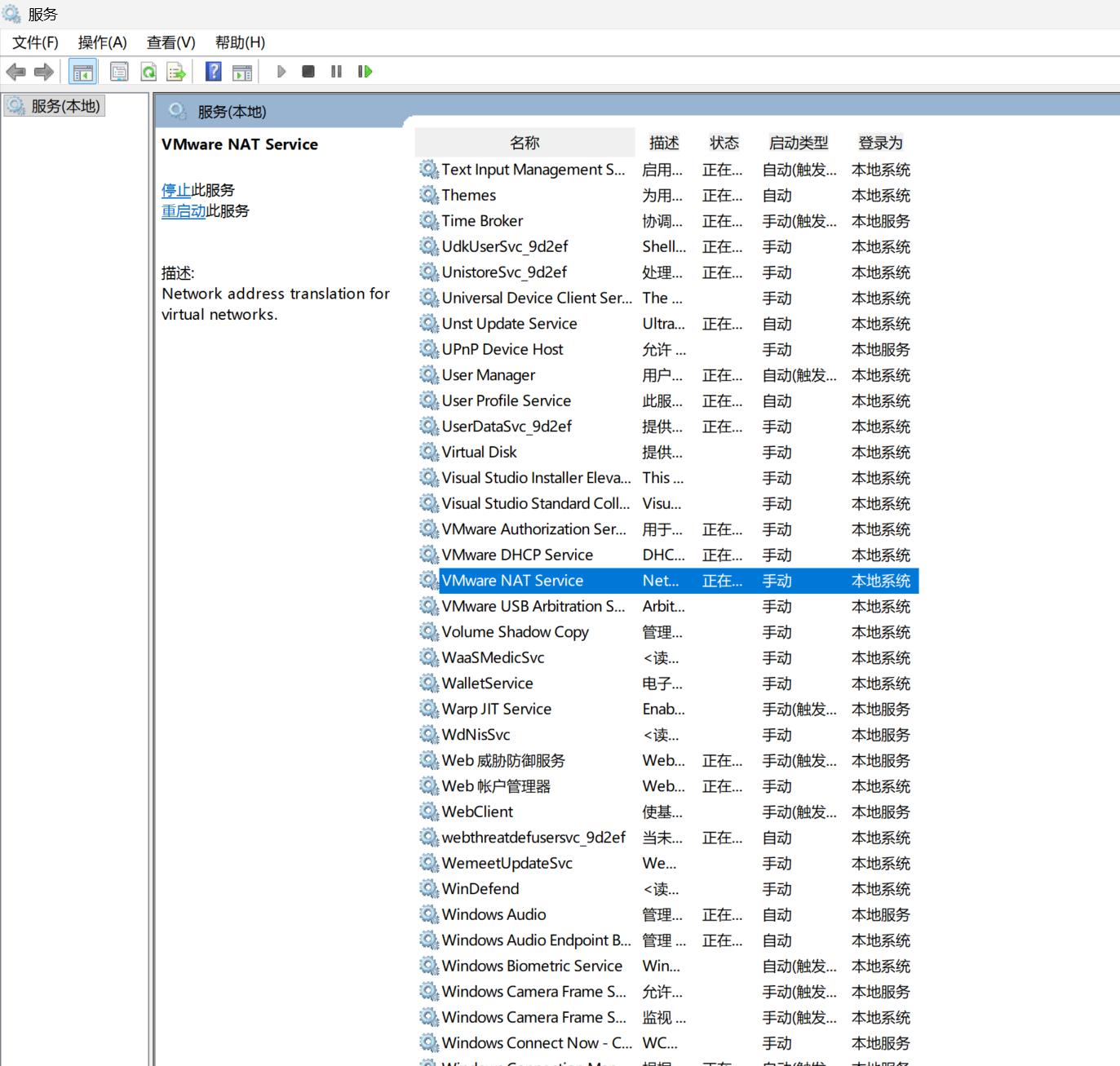Toggle the console tree visibility
The height and width of the screenshot is (1066, 1120).
point(82,72)
